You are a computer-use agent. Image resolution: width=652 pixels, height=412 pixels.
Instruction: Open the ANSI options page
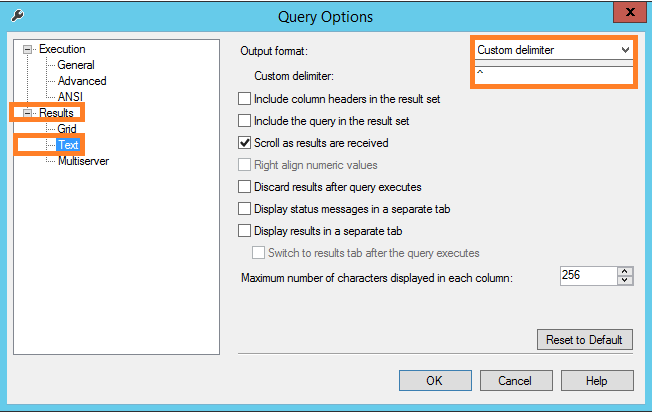point(71,97)
